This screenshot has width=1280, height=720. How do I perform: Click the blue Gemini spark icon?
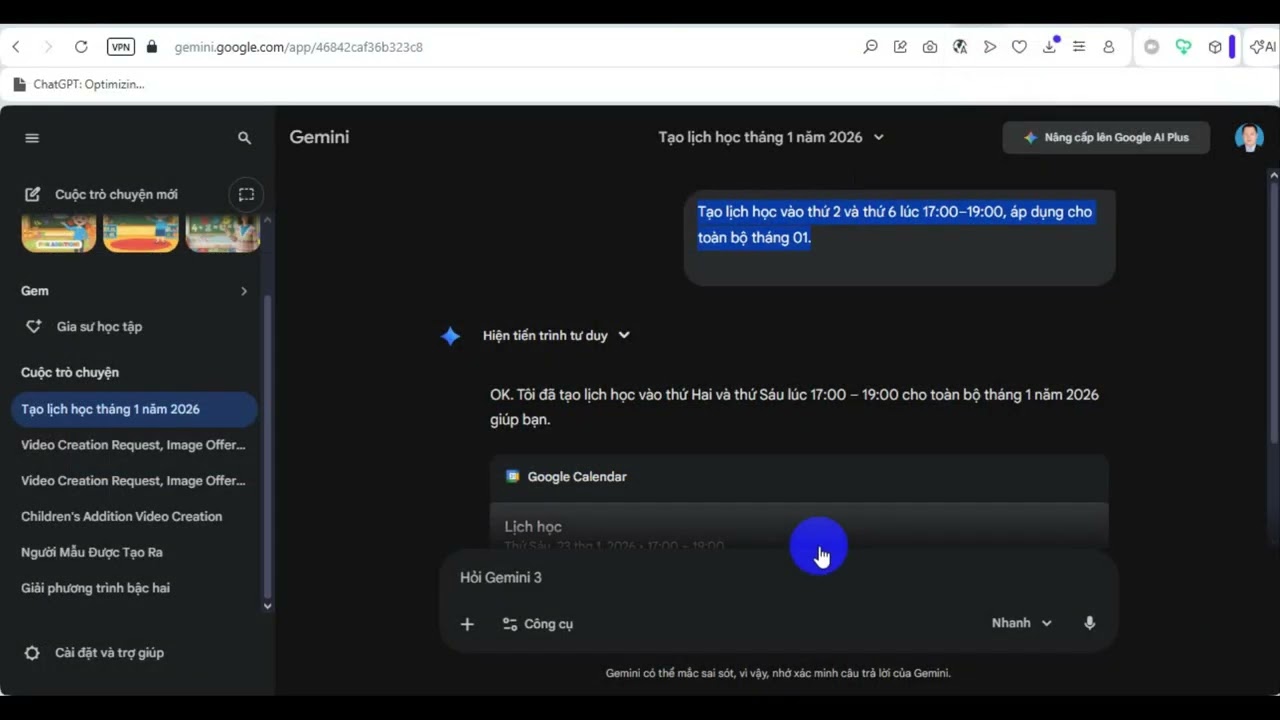pos(451,336)
